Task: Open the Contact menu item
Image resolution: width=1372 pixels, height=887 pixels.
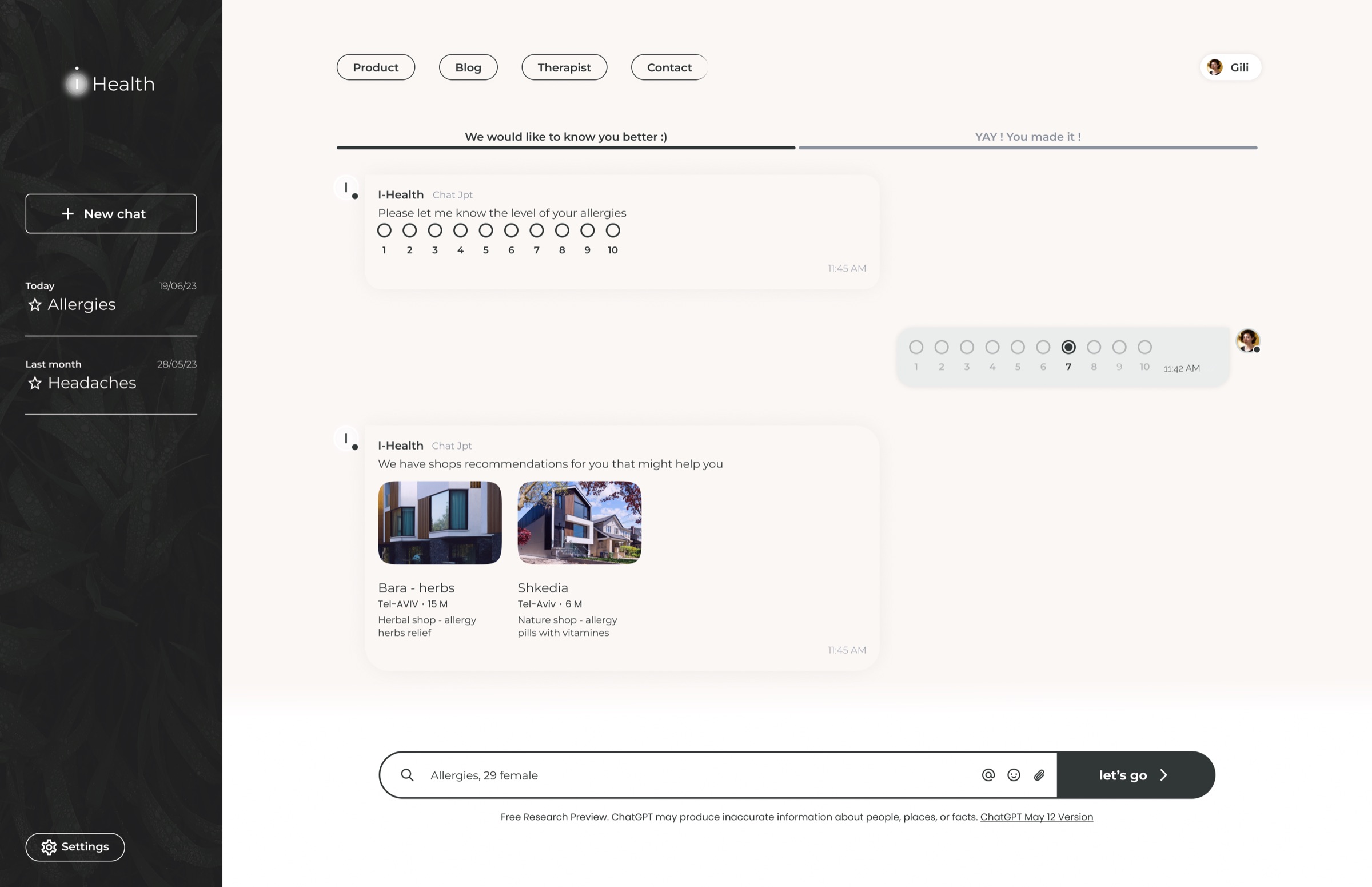Action: 669,67
